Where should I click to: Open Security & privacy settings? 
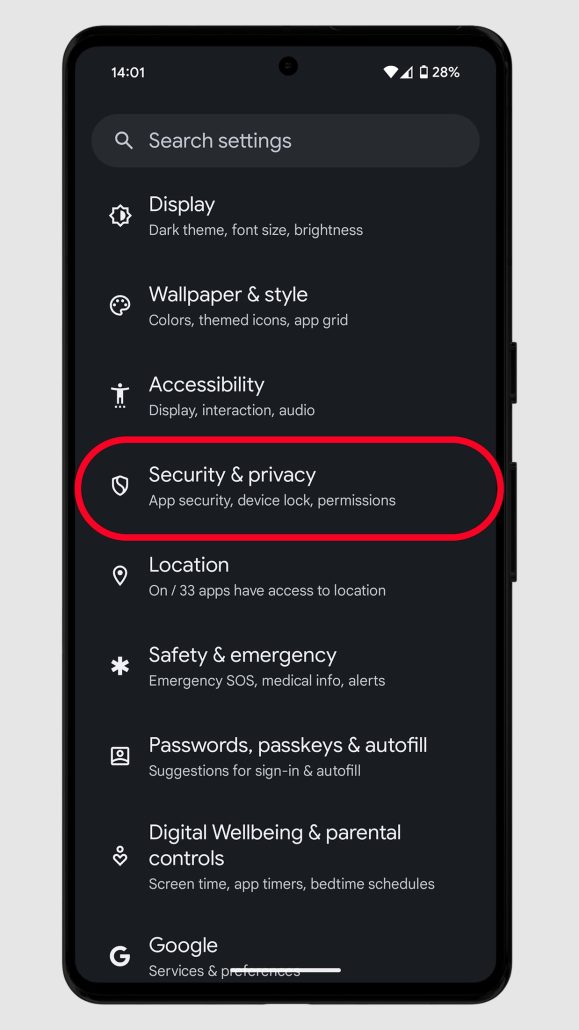(285, 486)
